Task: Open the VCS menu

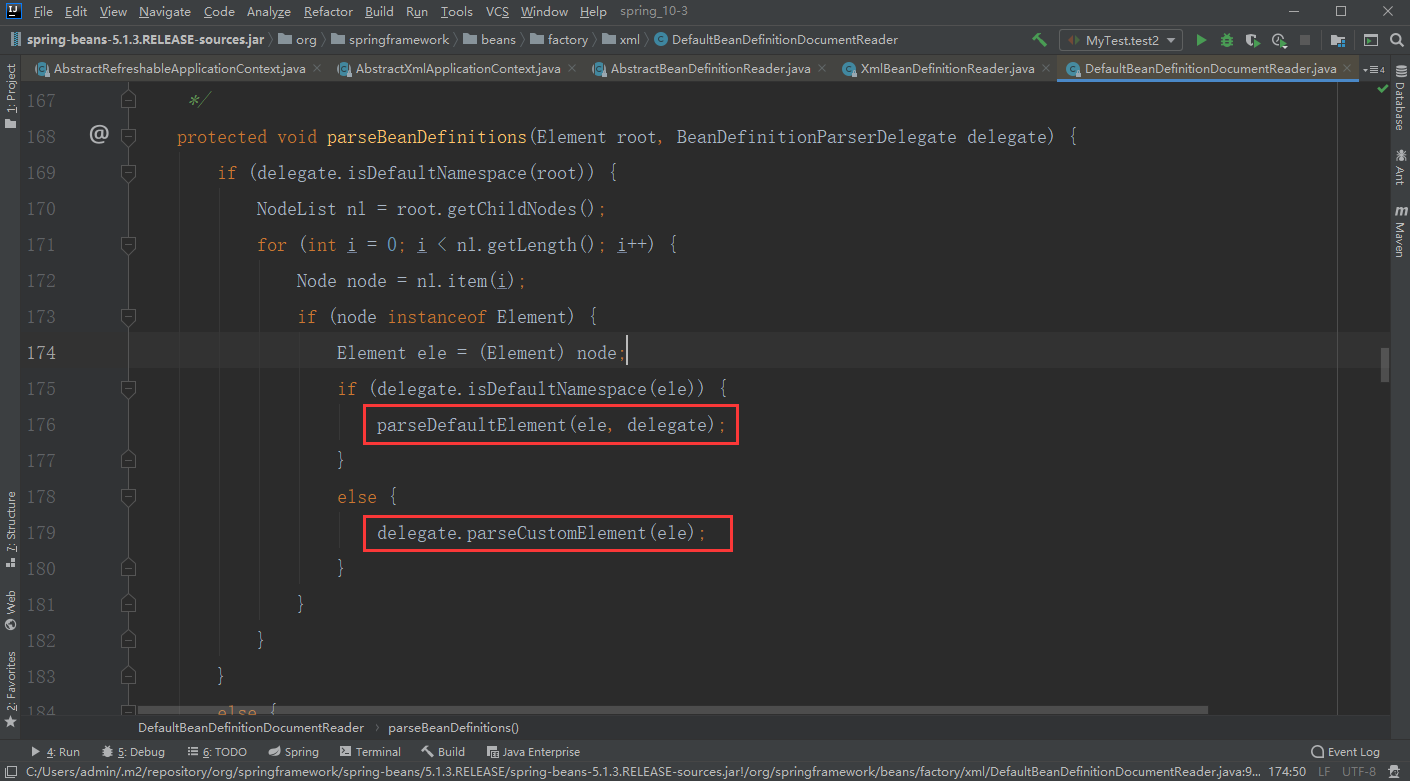Action: [498, 12]
